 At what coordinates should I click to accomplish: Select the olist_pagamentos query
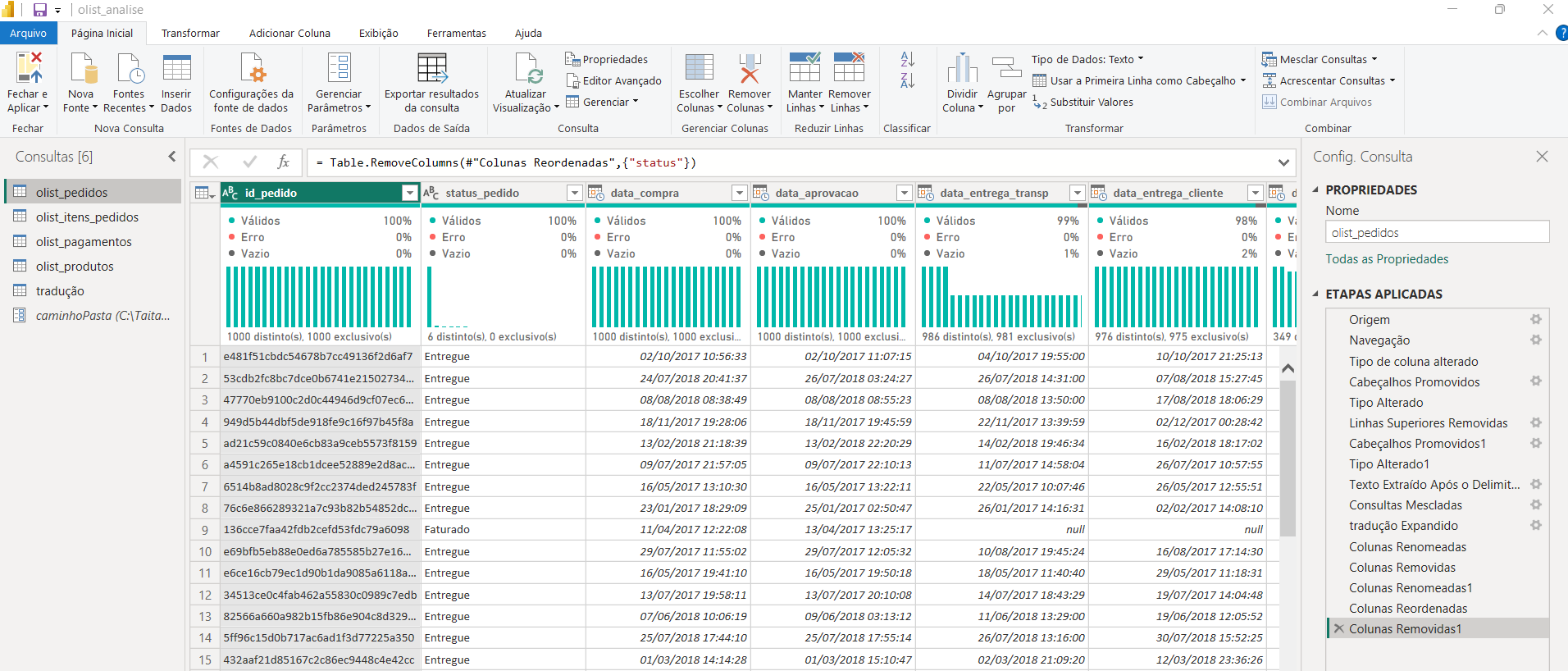[84, 241]
